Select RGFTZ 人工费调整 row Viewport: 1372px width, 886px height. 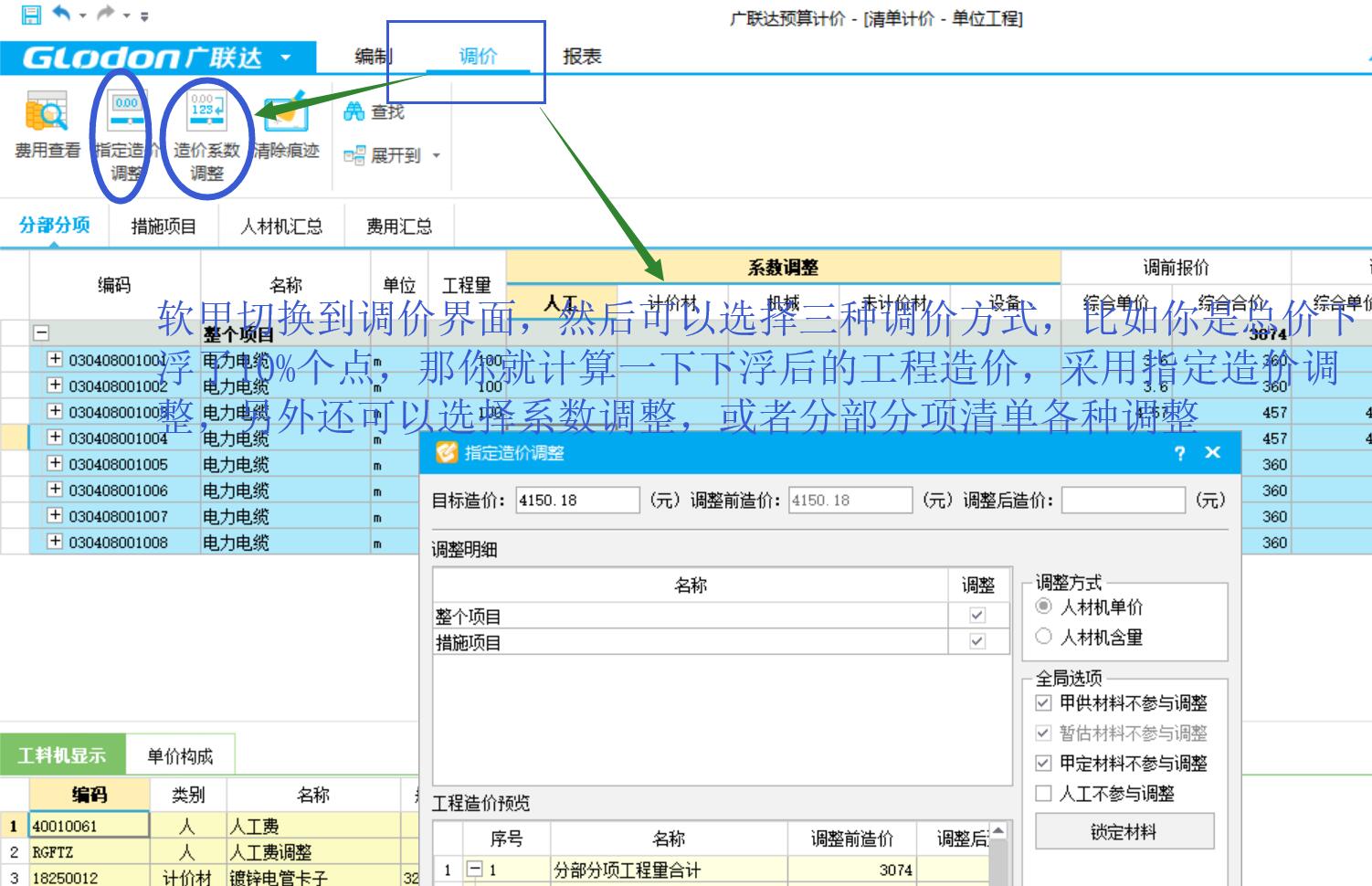click(x=210, y=852)
